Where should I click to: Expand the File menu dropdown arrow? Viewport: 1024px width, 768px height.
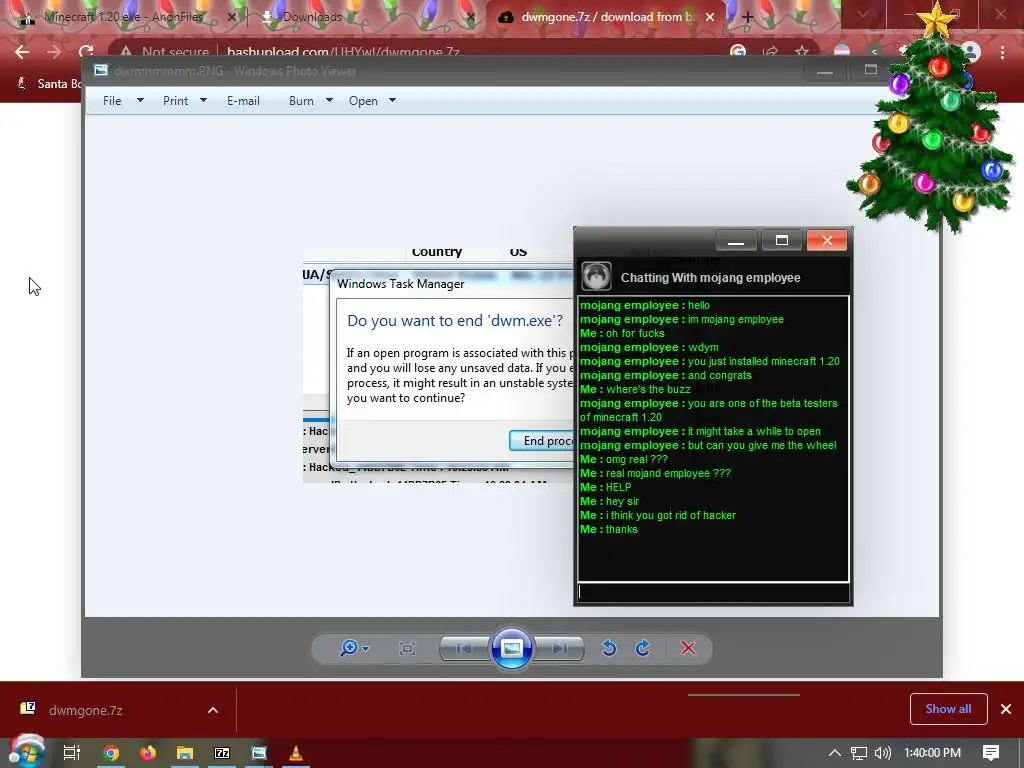(140, 100)
